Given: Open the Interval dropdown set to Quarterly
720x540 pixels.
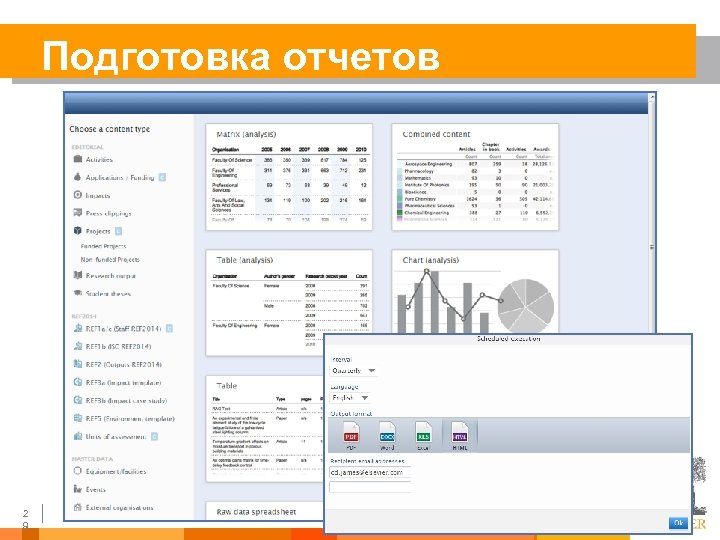Looking at the screenshot, I should tap(354, 371).
